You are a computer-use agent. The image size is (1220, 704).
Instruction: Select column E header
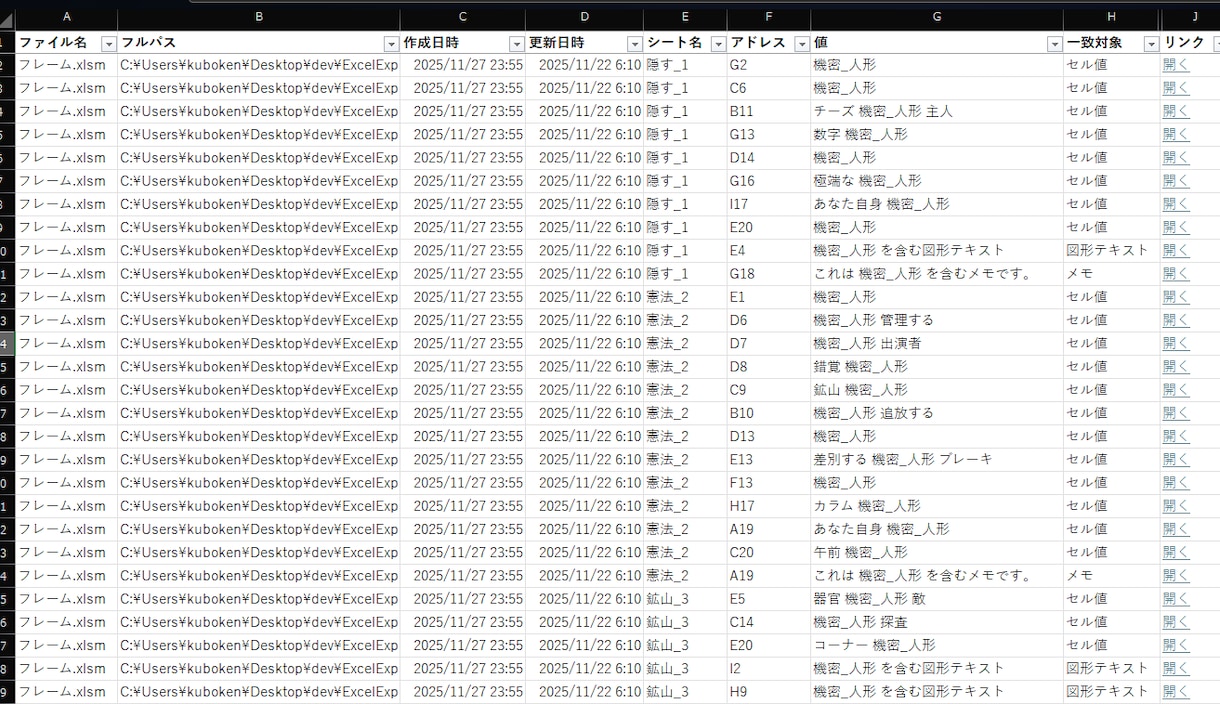[685, 17]
